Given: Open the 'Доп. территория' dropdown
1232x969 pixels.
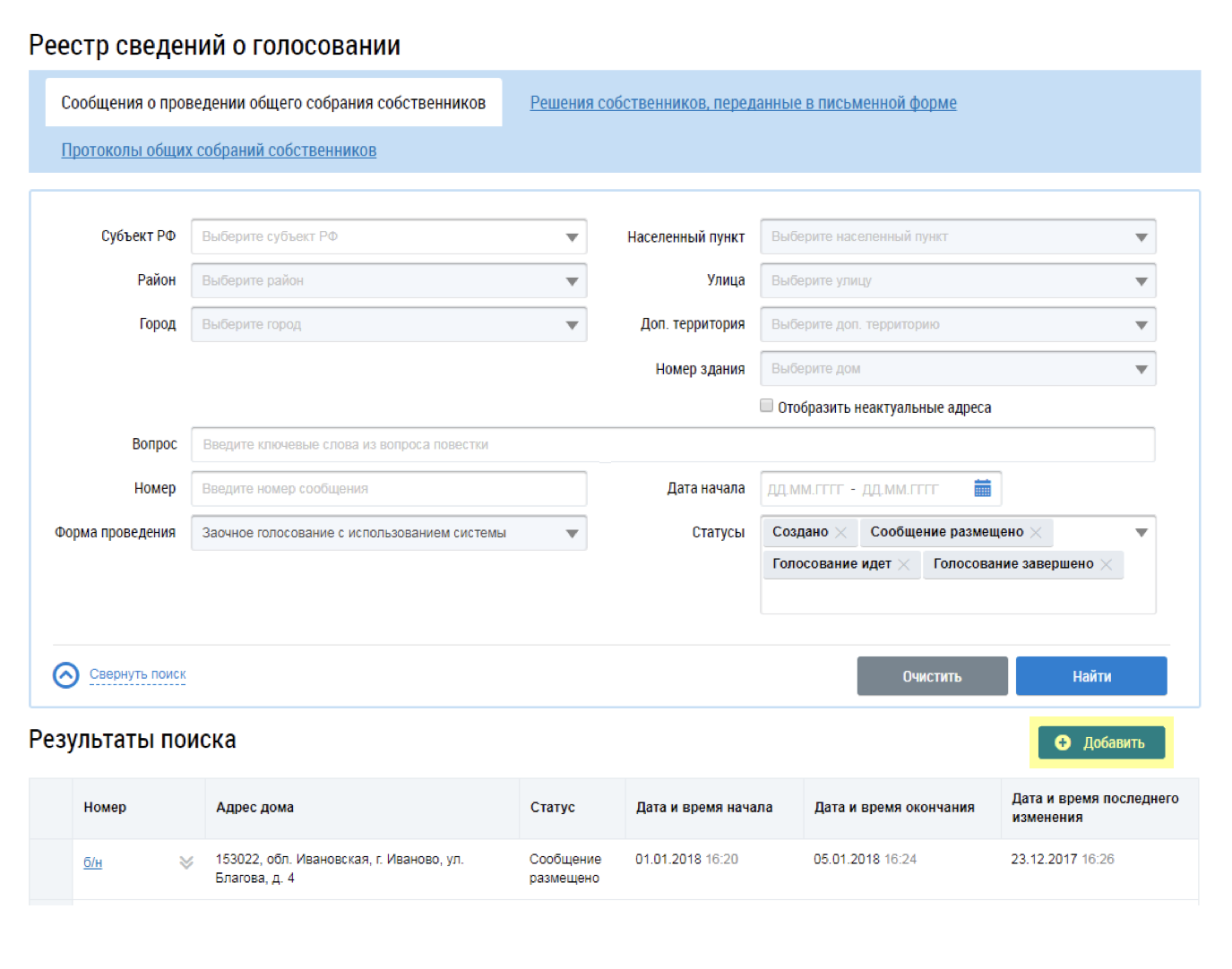Looking at the screenshot, I should (958, 324).
